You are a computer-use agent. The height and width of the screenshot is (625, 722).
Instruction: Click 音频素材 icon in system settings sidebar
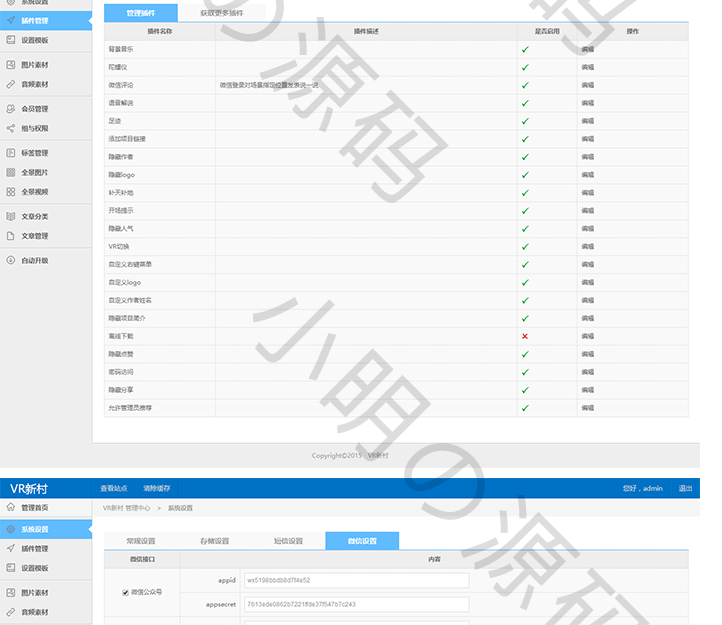pos(11,612)
